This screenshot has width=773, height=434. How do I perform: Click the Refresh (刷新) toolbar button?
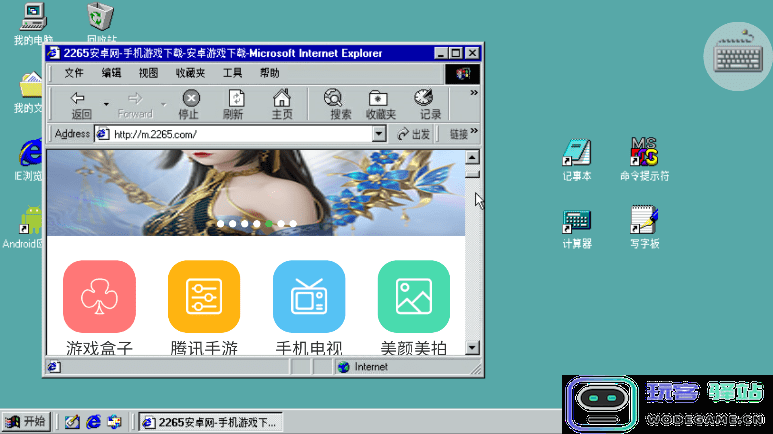234,104
